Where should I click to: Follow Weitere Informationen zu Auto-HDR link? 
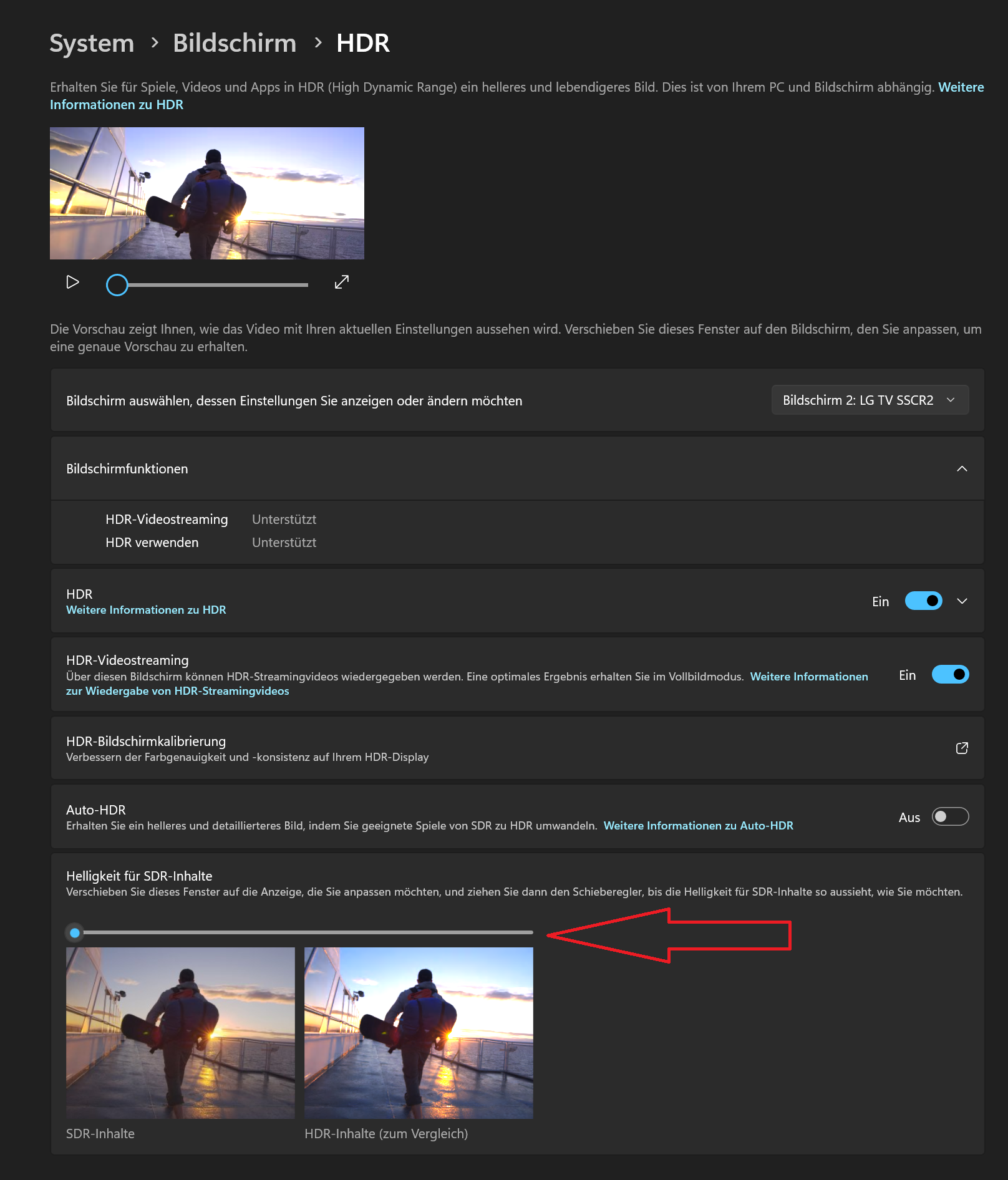coord(697,825)
